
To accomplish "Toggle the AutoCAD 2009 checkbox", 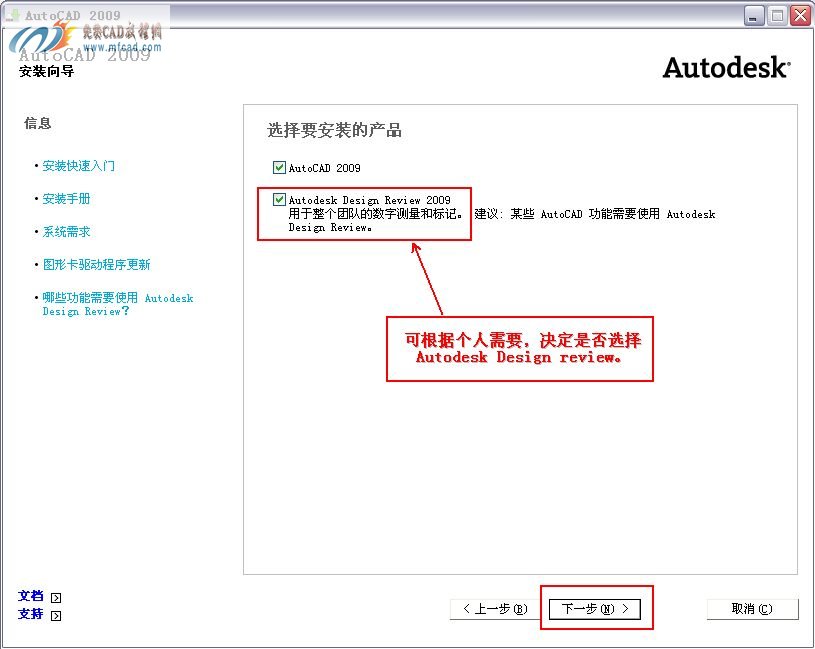I will [x=279, y=167].
